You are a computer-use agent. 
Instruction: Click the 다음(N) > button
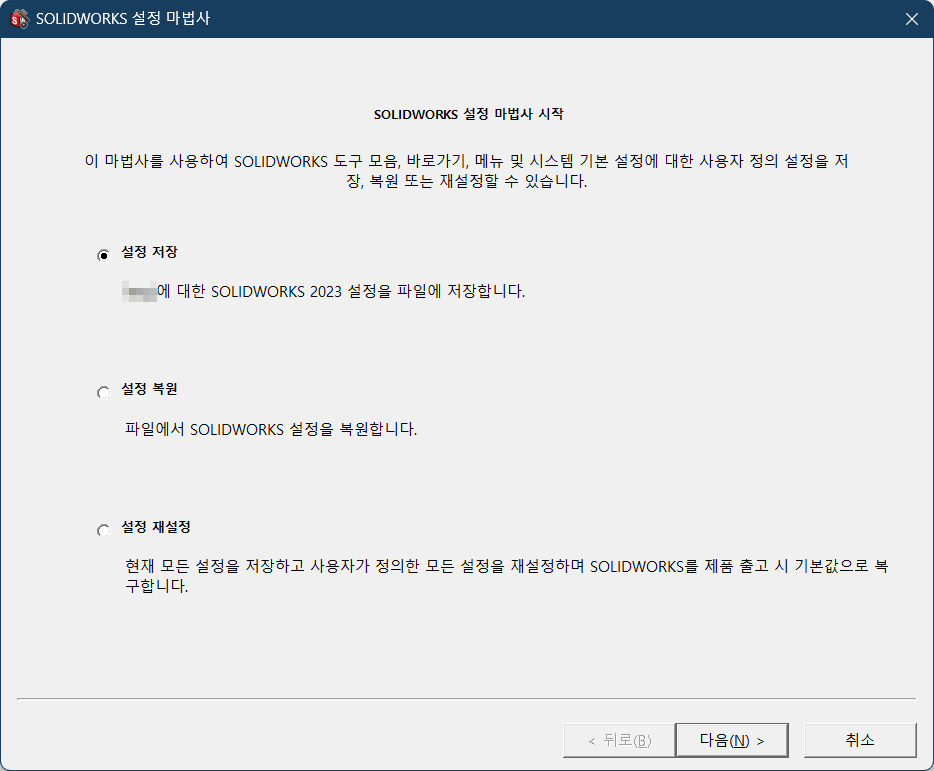pyautogui.click(x=732, y=741)
